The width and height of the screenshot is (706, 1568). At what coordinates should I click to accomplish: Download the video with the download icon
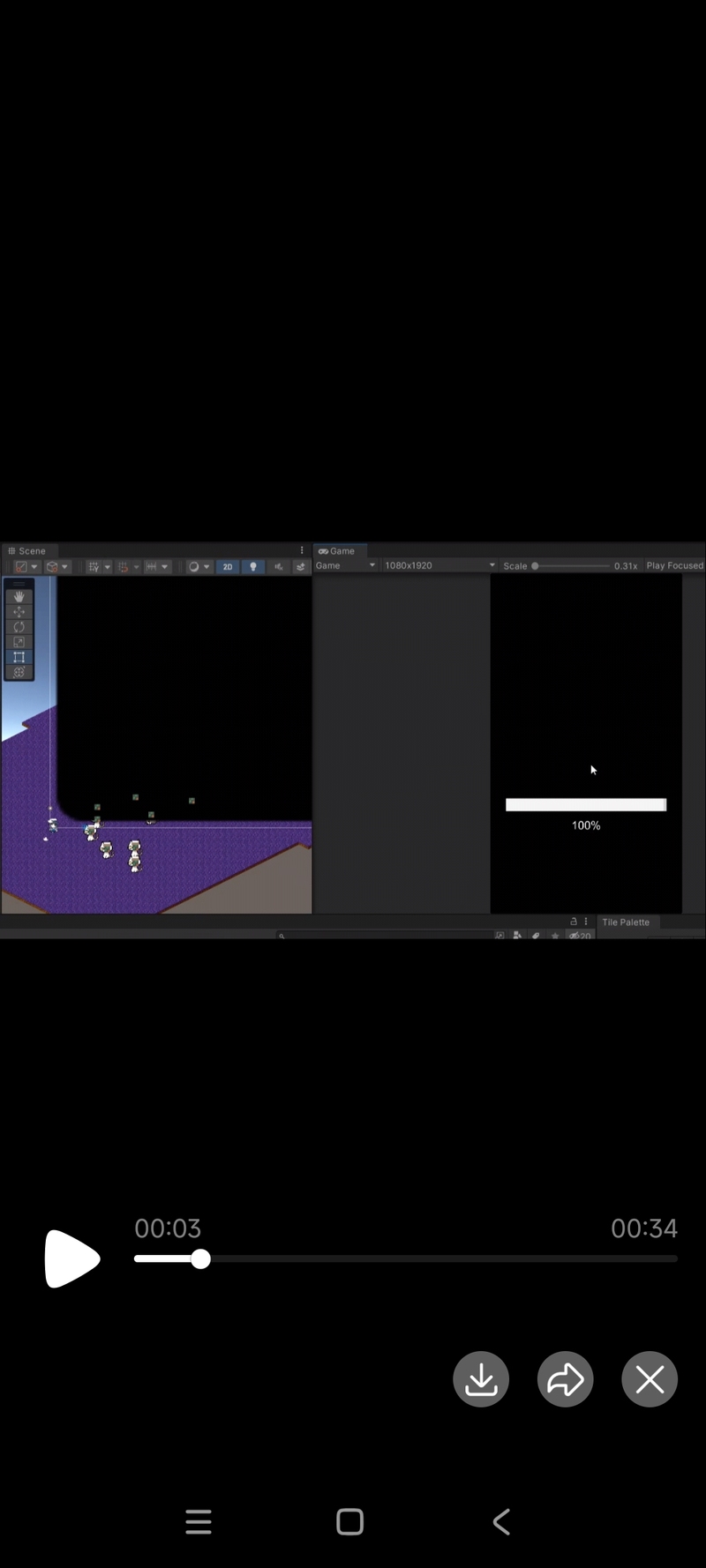coord(481,1379)
